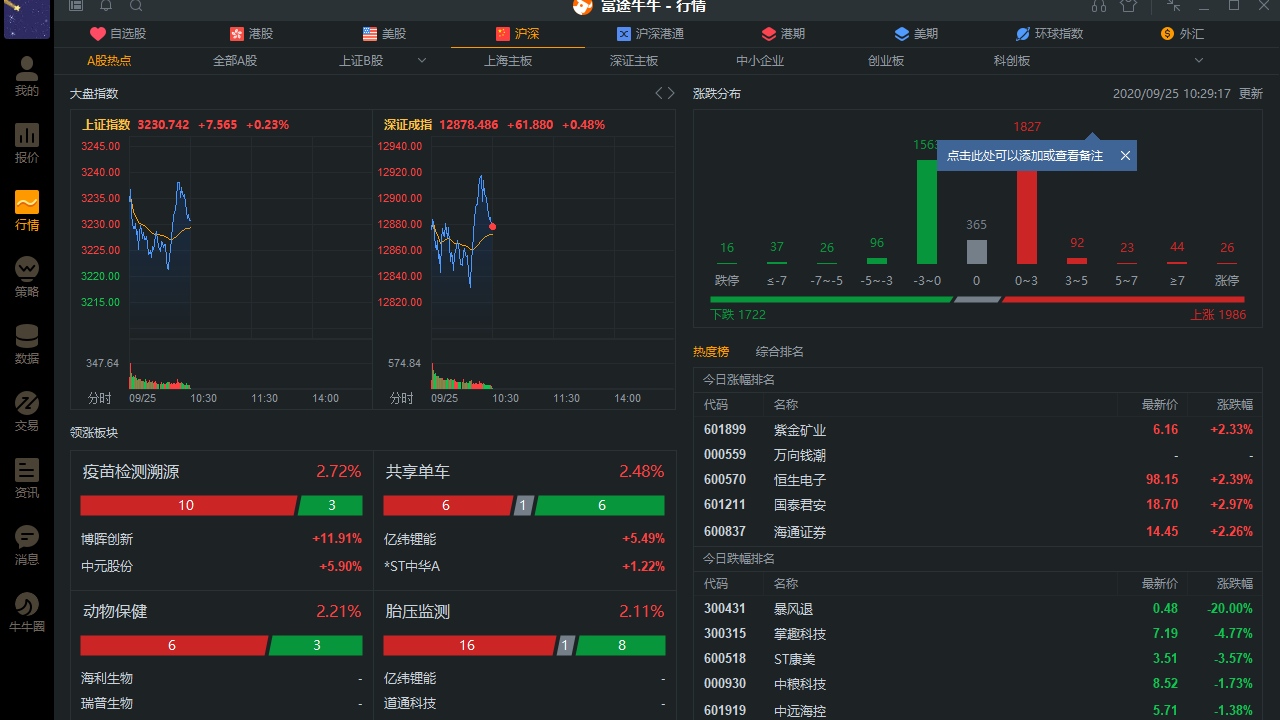The image size is (1280, 720).
Task: Open the 报价 quotes panel from sidebar
Action: pyautogui.click(x=26, y=140)
